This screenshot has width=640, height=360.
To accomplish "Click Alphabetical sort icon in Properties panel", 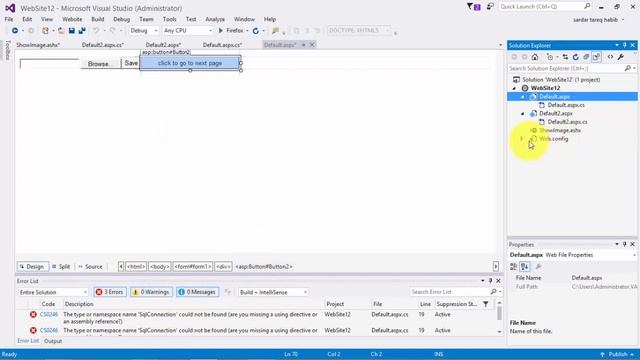I will 525,267.
